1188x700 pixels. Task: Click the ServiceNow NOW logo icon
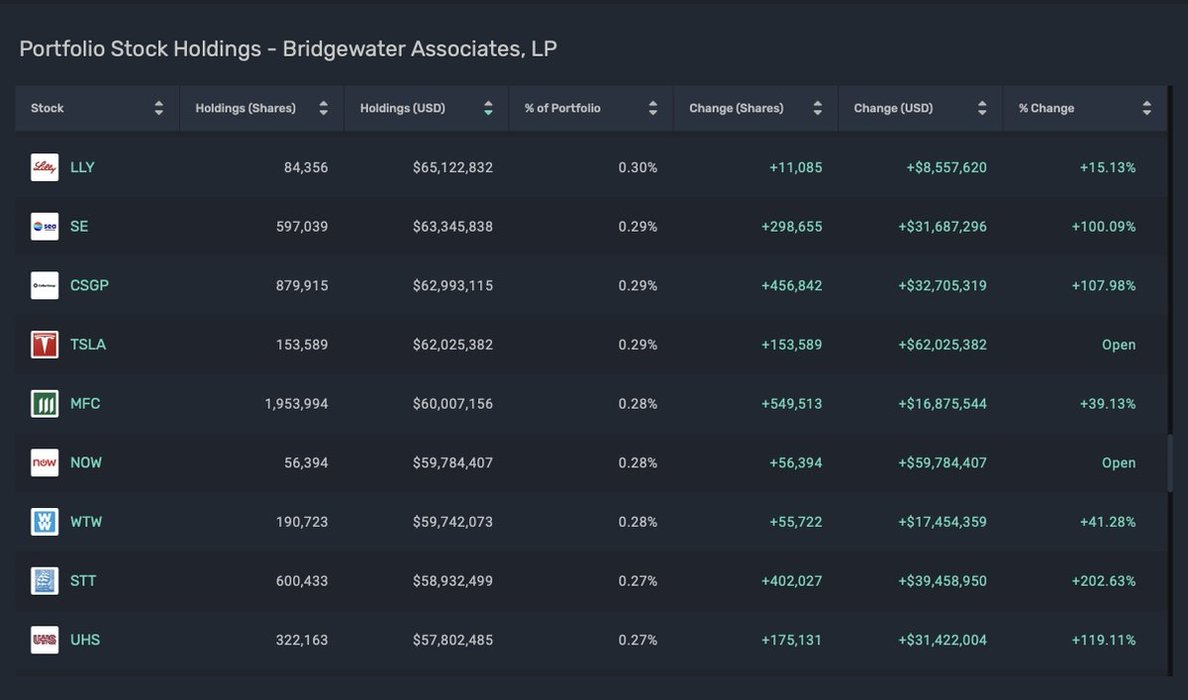pyautogui.click(x=45, y=463)
